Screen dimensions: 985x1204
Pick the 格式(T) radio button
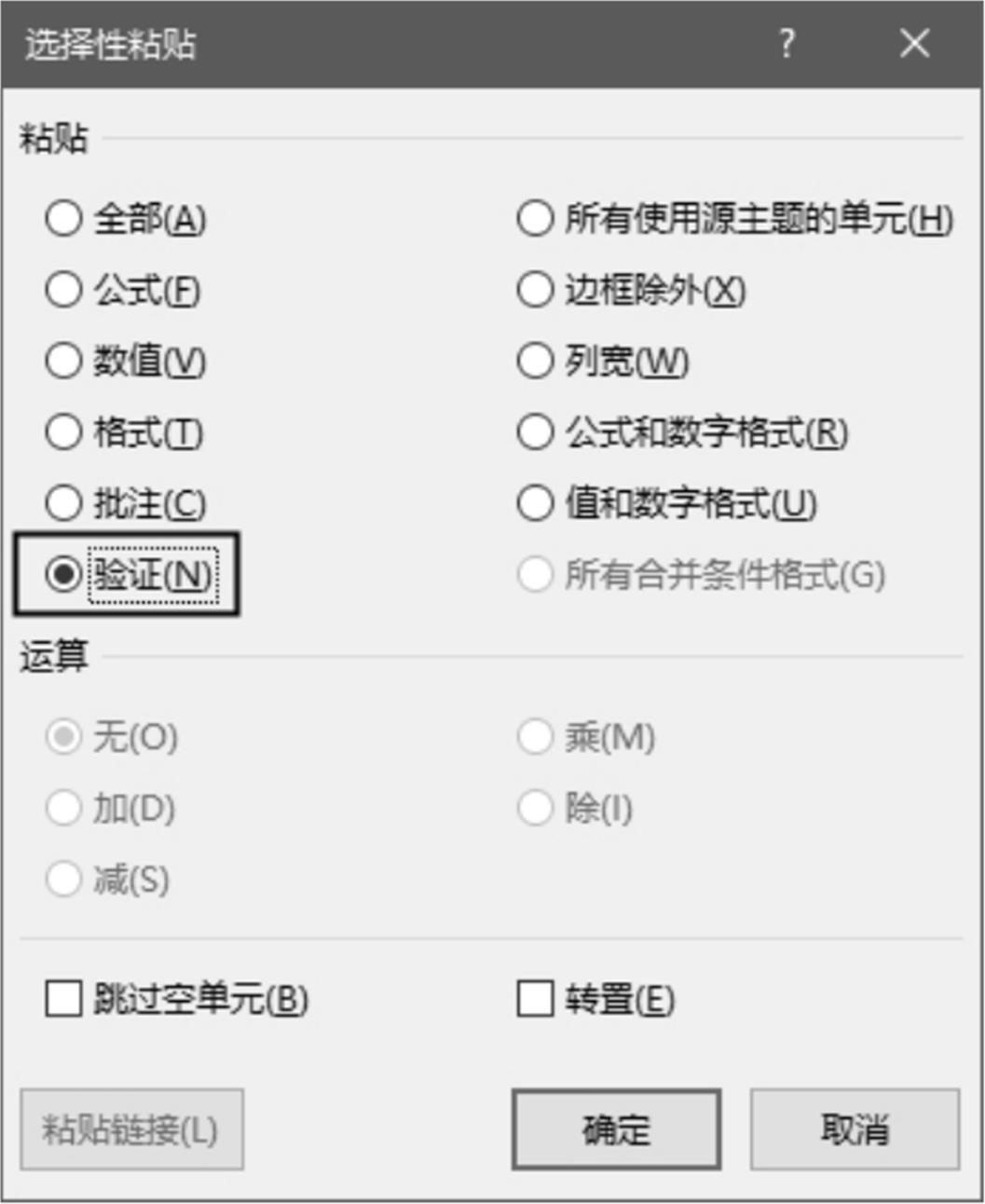pyautogui.click(x=63, y=431)
